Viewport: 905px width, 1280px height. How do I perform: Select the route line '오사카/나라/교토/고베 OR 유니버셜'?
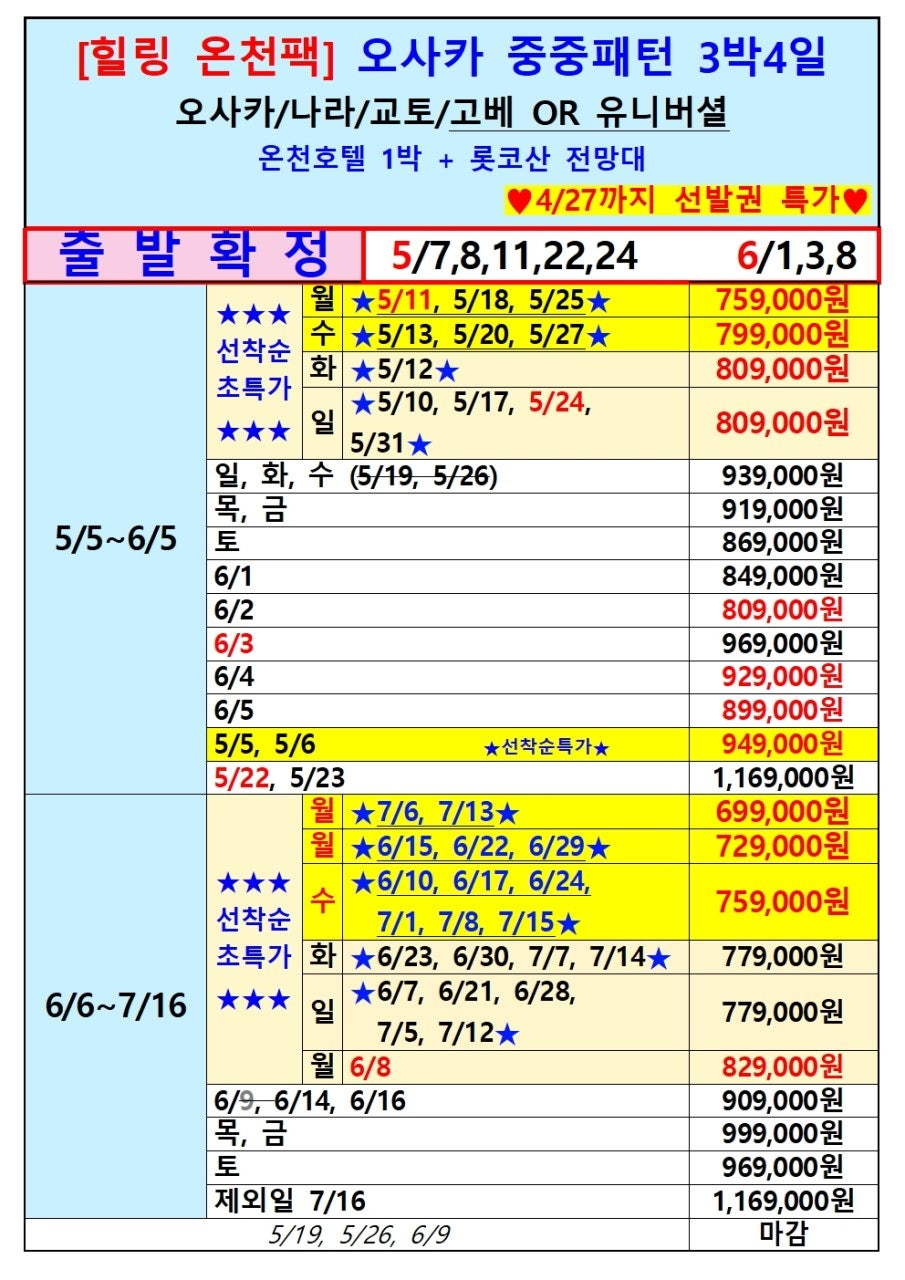452,112
